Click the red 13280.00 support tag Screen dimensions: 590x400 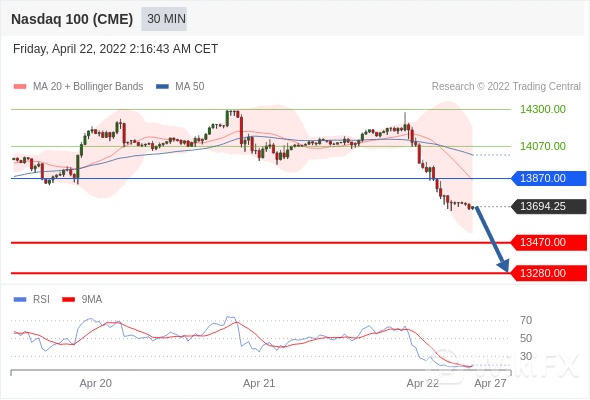point(549,273)
